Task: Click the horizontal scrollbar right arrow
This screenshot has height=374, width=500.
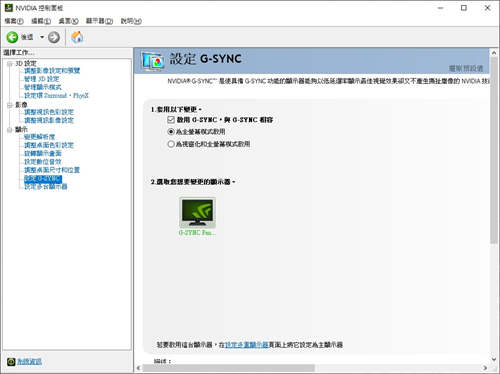Action: (x=485, y=368)
